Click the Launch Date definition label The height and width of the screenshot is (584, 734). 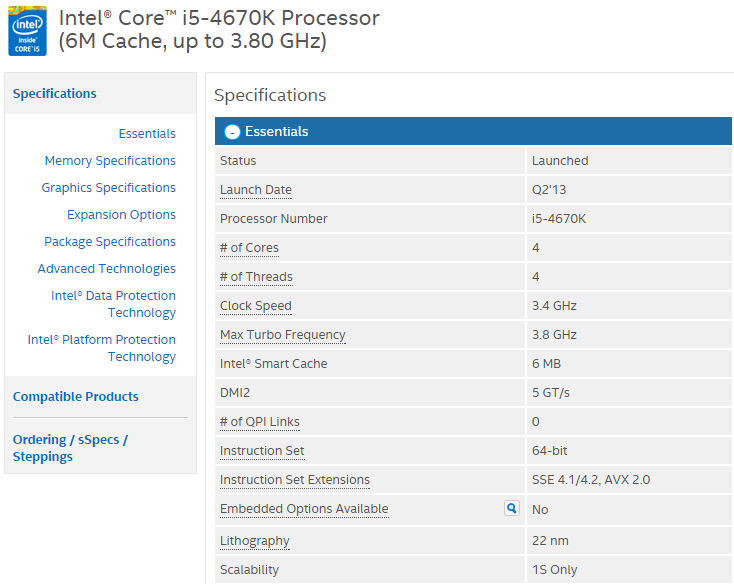coord(256,190)
